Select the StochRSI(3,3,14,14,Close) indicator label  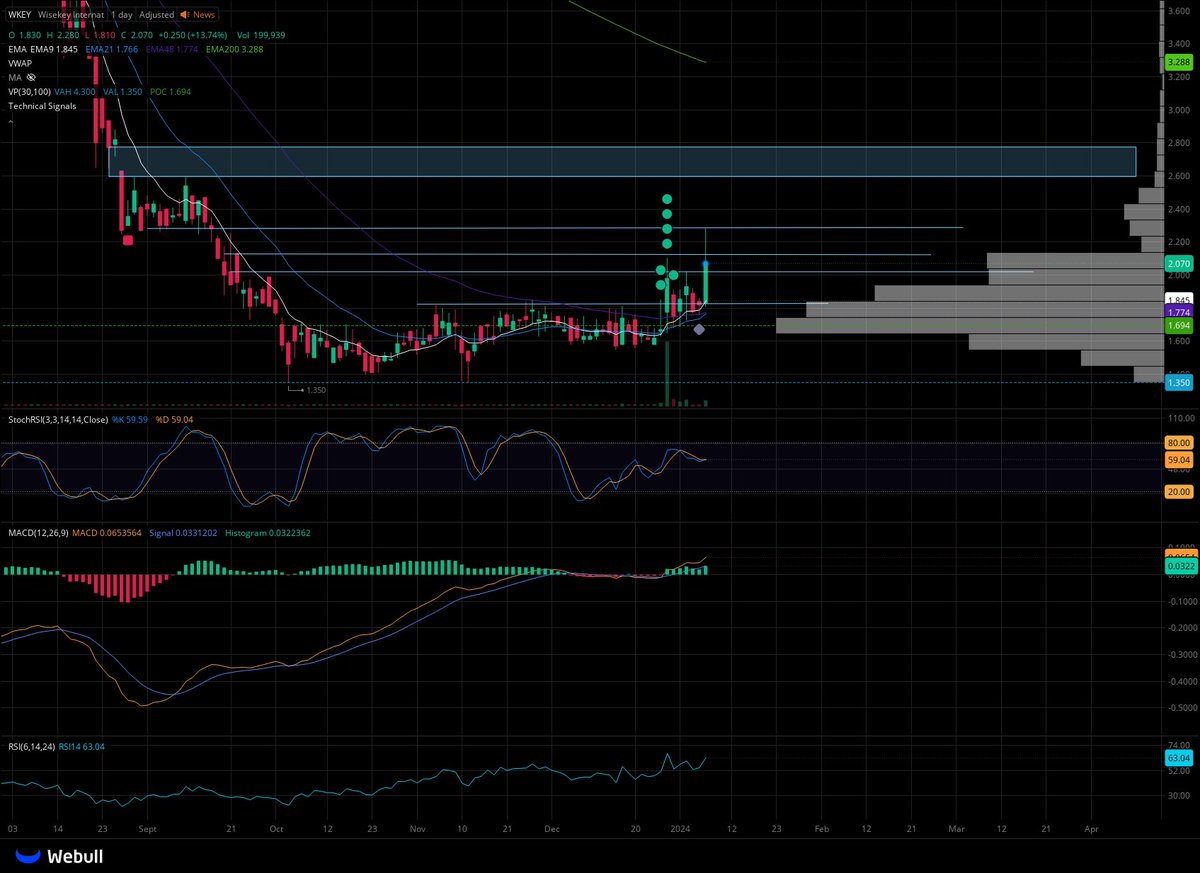pos(60,420)
